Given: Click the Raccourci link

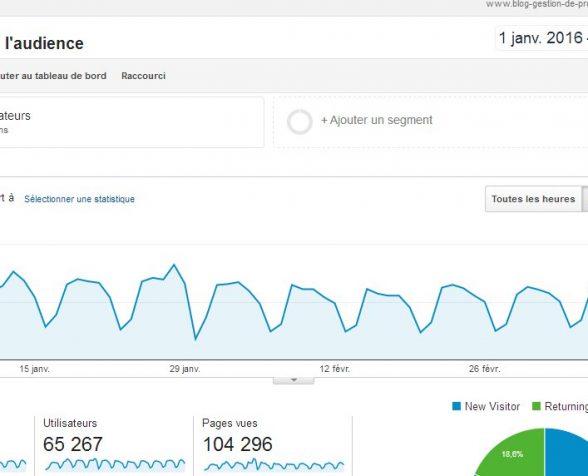Looking at the screenshot, I should 143,76.
